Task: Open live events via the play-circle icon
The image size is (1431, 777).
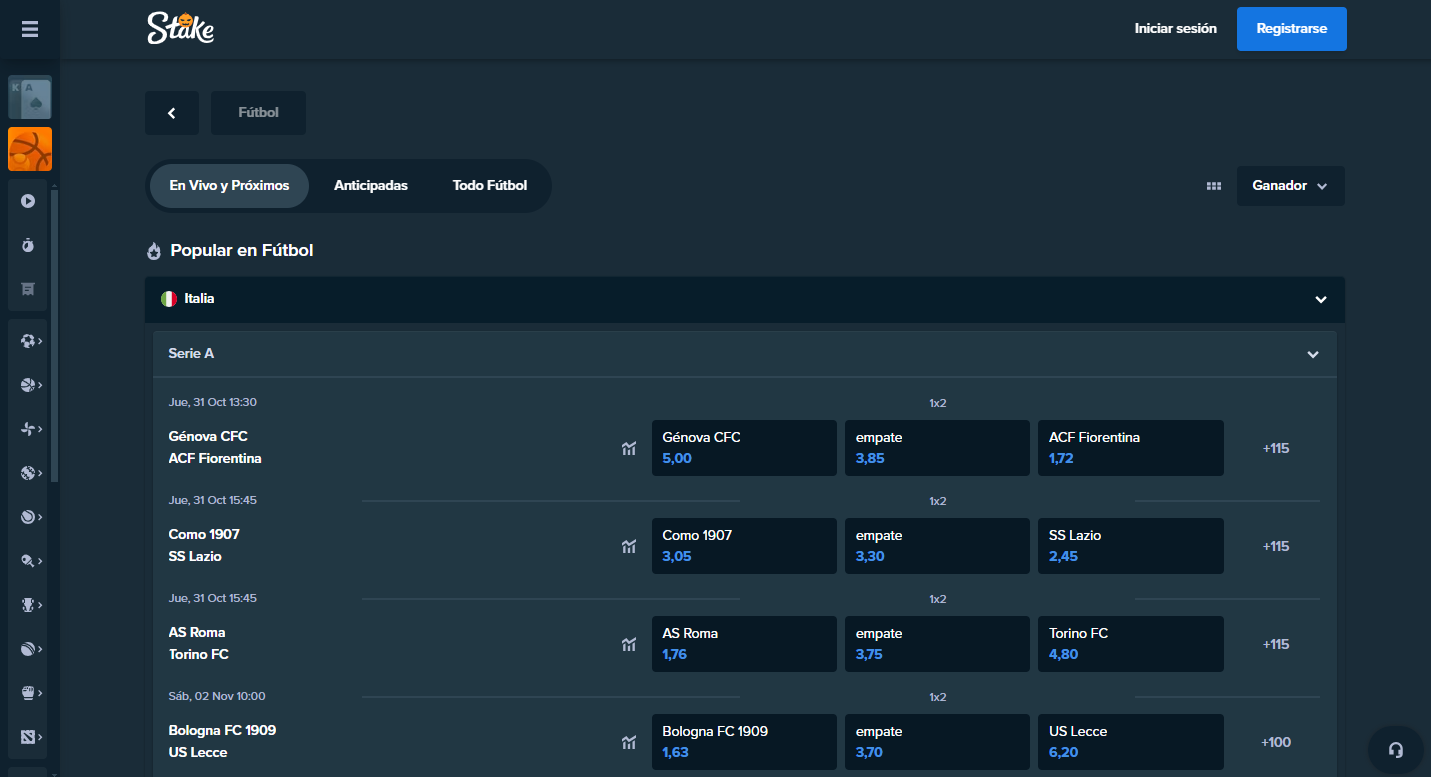Action: click(28, 201)
